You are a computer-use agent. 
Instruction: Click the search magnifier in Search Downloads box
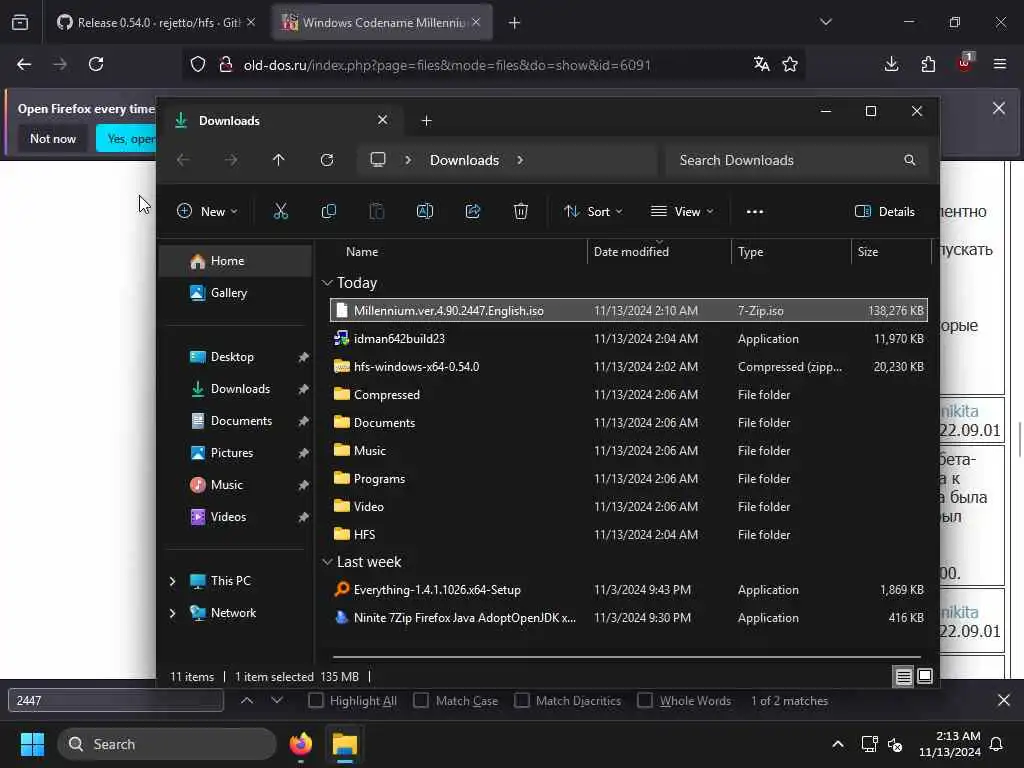click(x=910, y=160)
